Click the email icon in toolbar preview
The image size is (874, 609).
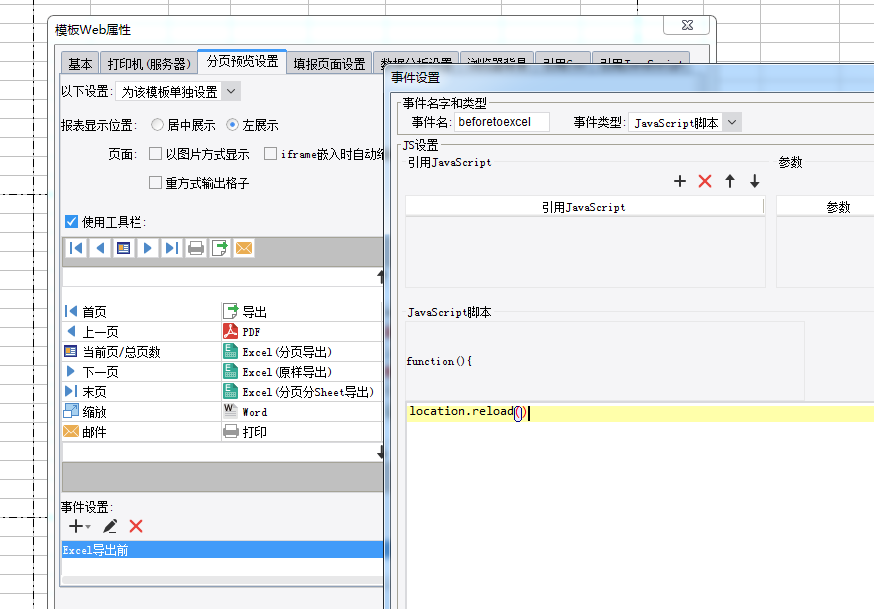tap(244, 248)
